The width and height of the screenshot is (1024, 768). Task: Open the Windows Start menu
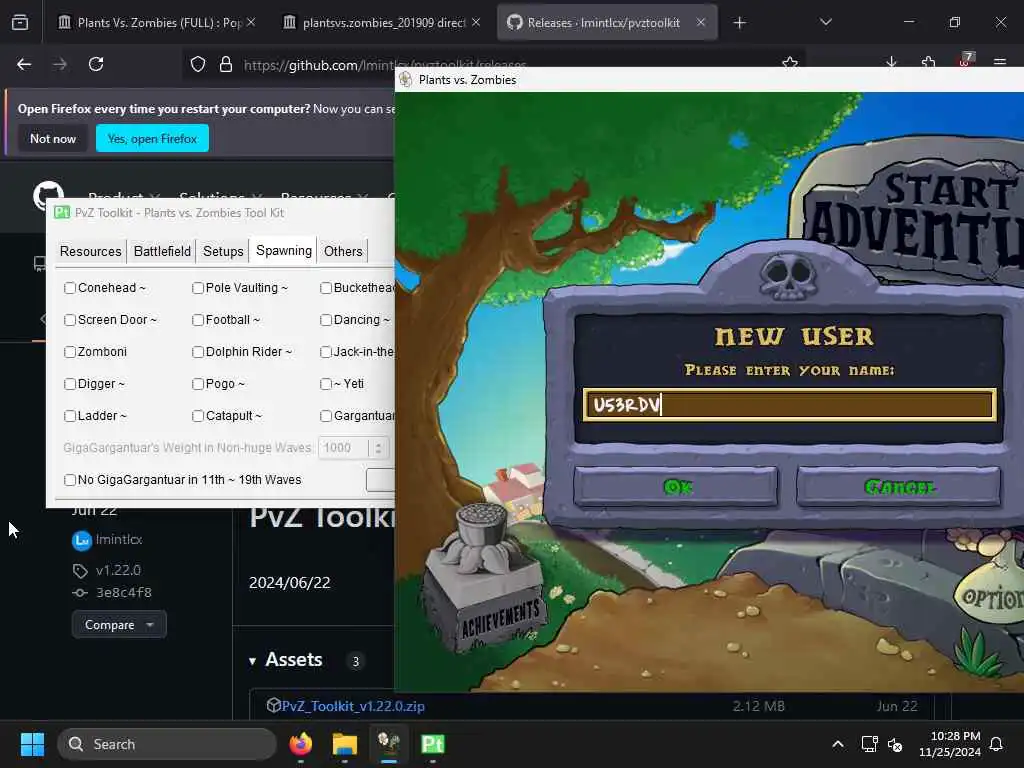point(32,744)
